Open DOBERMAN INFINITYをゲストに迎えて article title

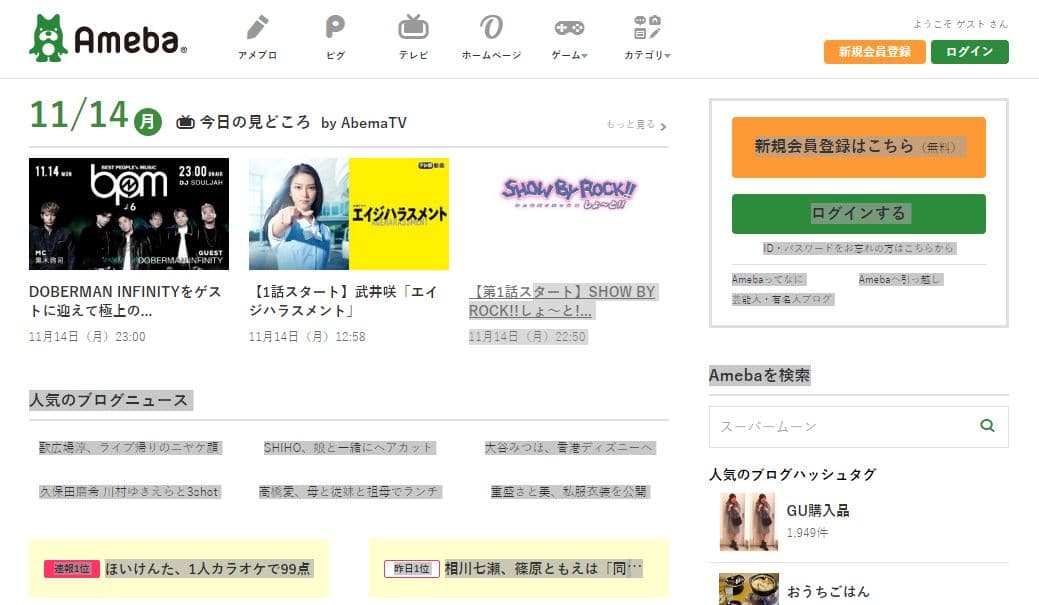(x=125, y=301)
